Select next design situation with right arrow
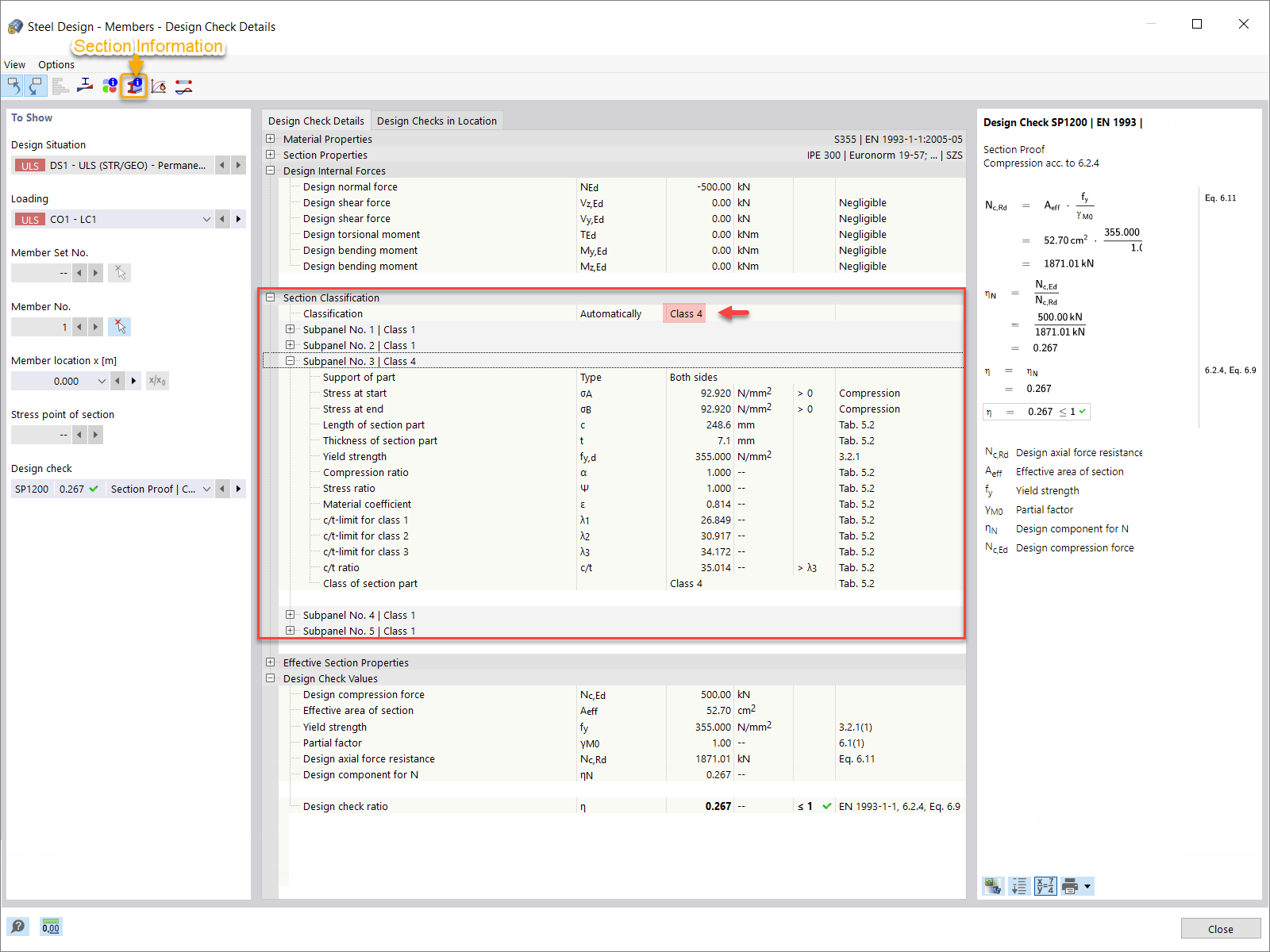Viewport: 1270px width, 952px height. pos(238,165)
